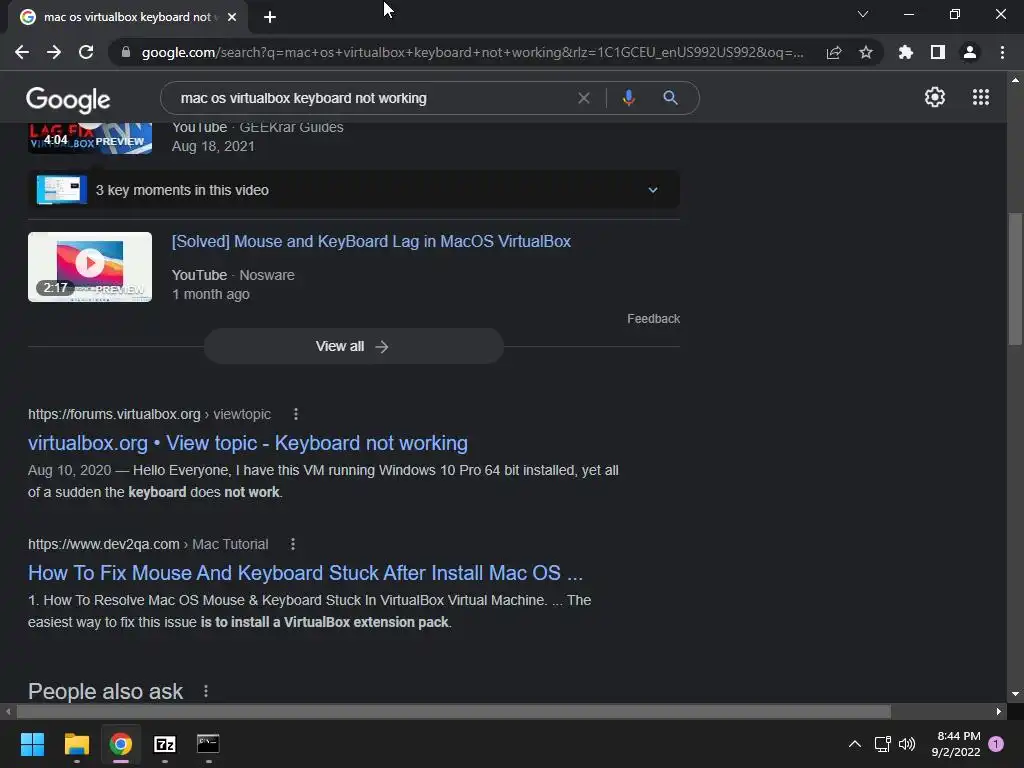This screenshot has height=768, width=1024.
Task: Expand '3 key moments in this video'
Action: tap(354, 190)
